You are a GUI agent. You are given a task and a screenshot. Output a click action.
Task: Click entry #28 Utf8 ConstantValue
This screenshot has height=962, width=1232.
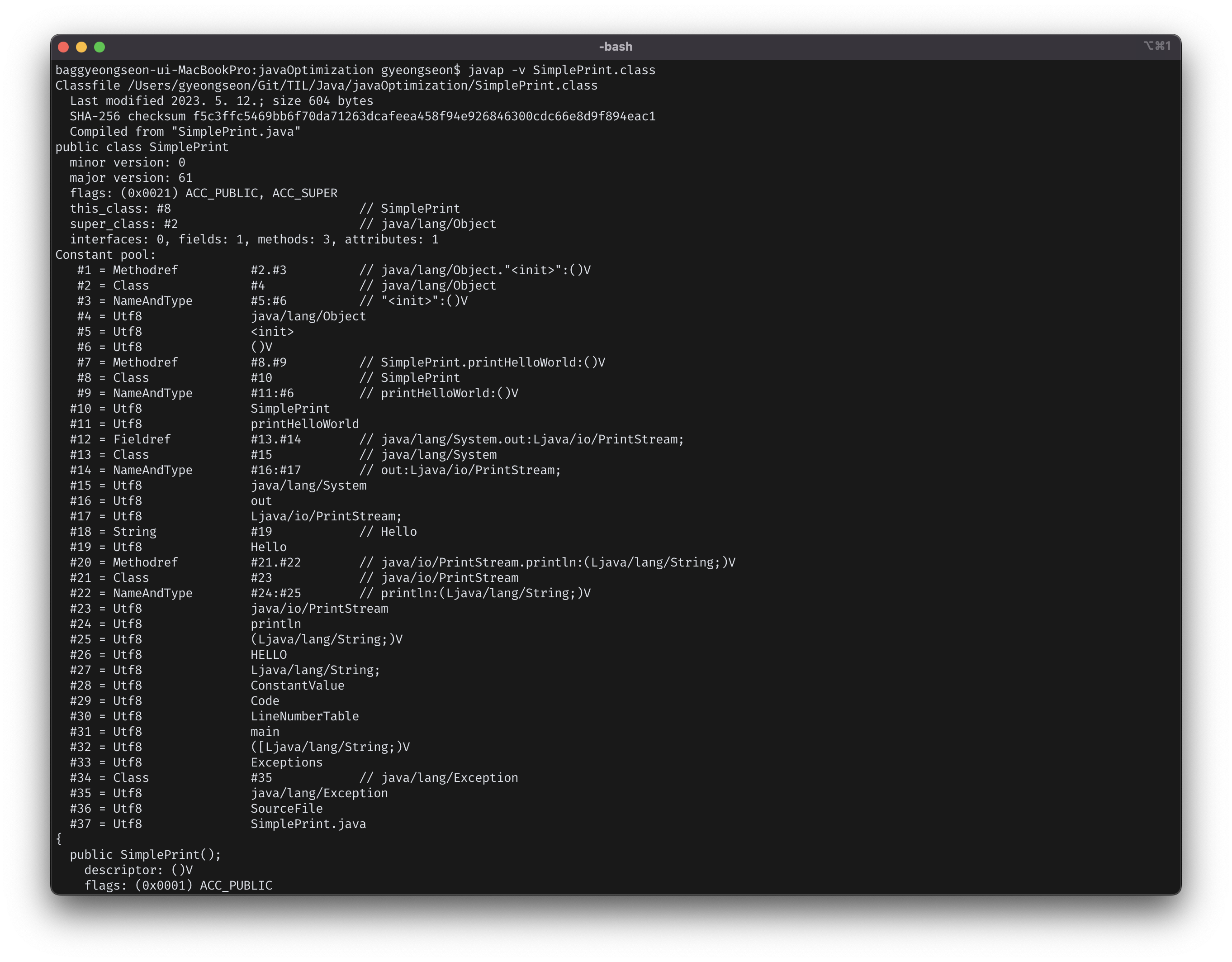[206, 686]
